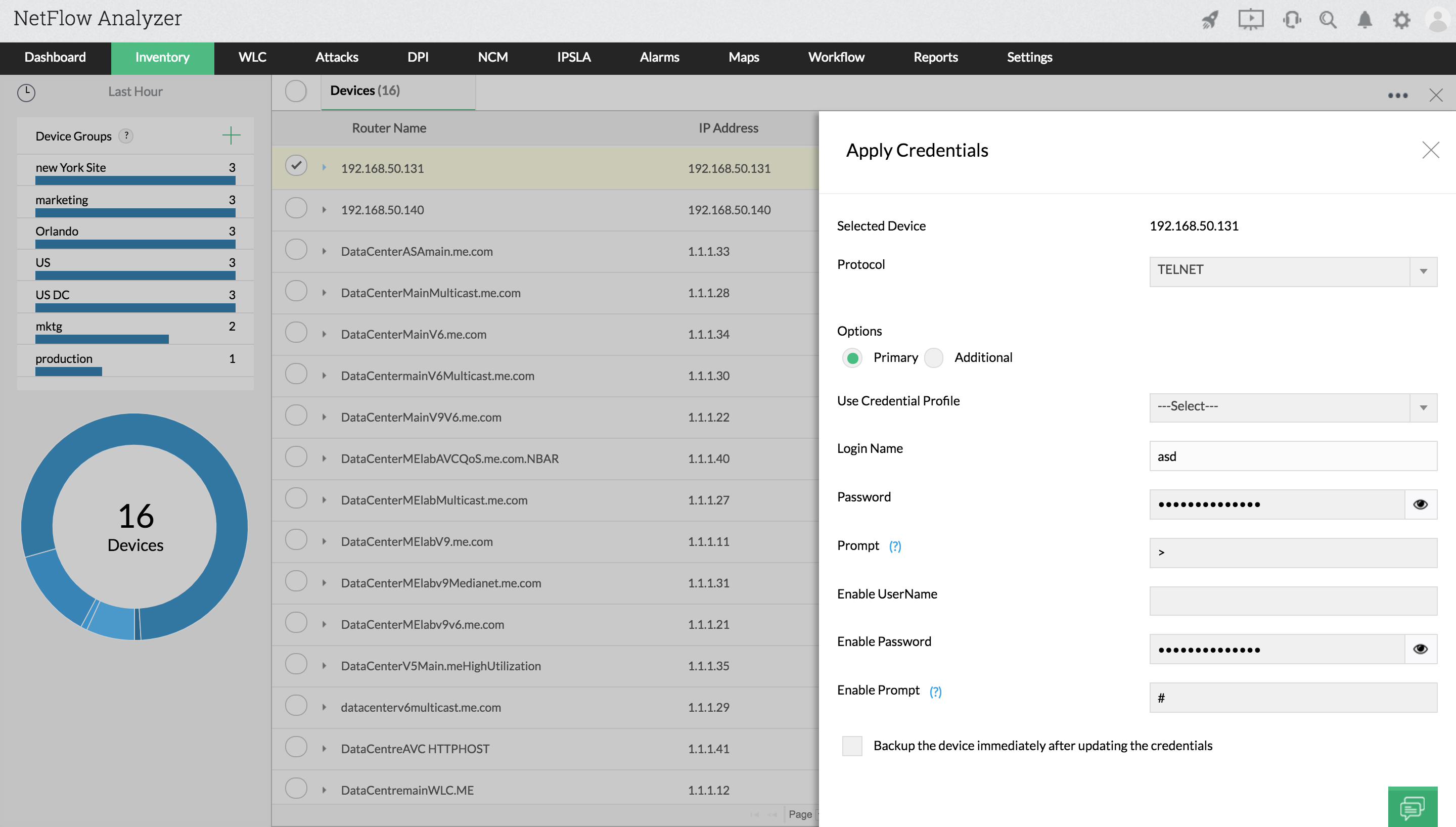The image size is (1456, 827).
Task: Click the Prompt help question link
Action: tap(895, 546)
